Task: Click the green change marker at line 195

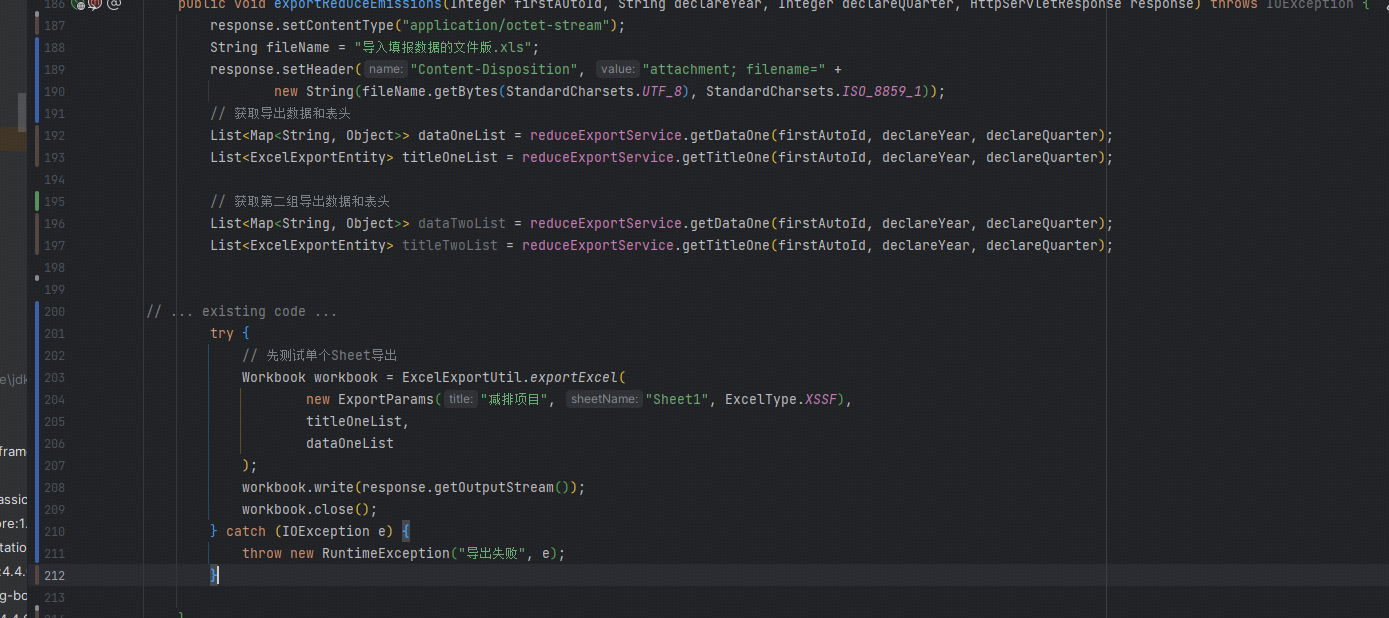Action: click(x=36, y=201)
